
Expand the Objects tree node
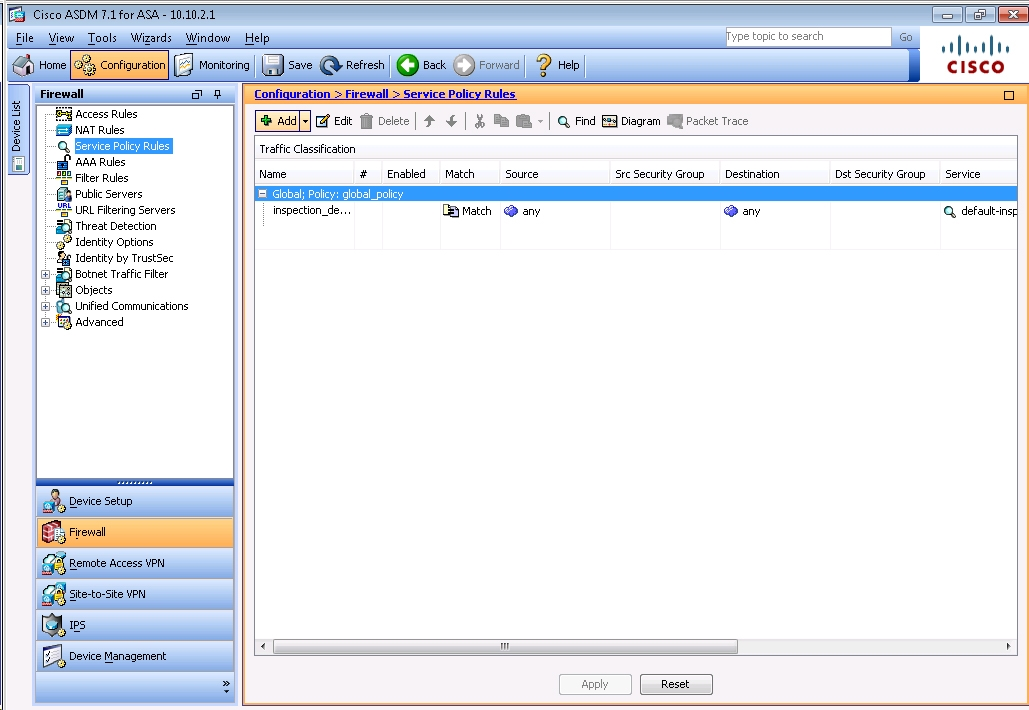click(x=45, y=290)
